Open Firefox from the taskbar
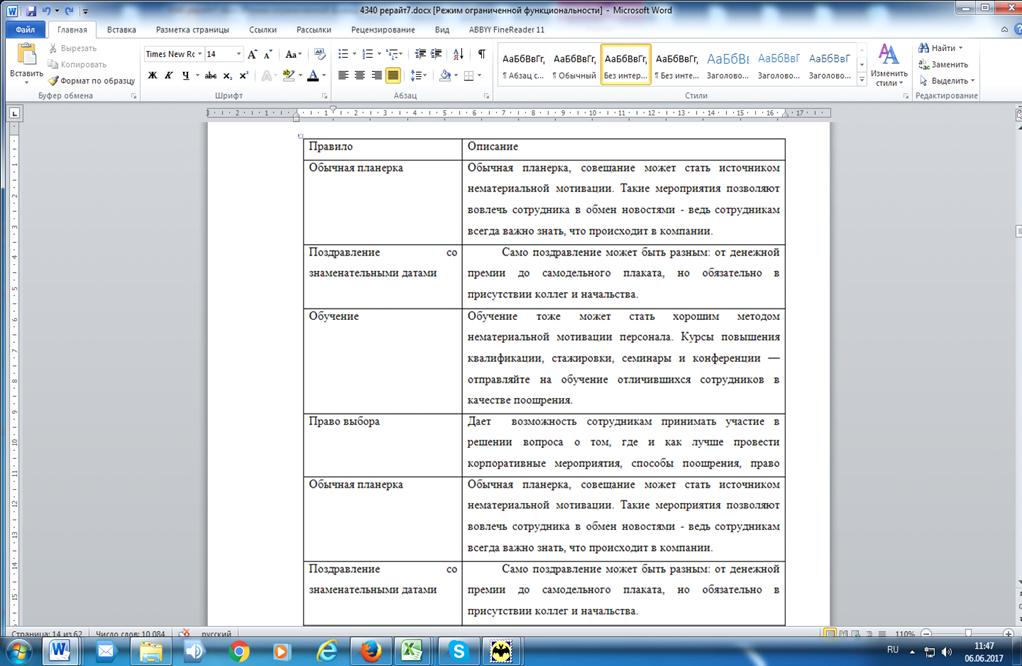This screenshot has height=666, width=1022. pyautogui.click(x=369, y=651)
